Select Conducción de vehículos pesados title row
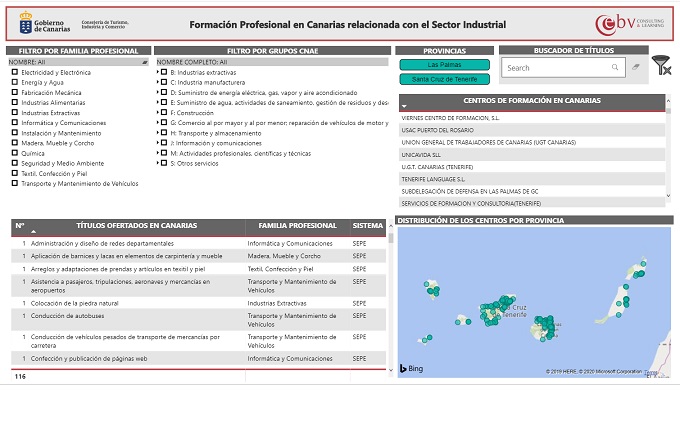680x440 pixels. click(199, 341)
